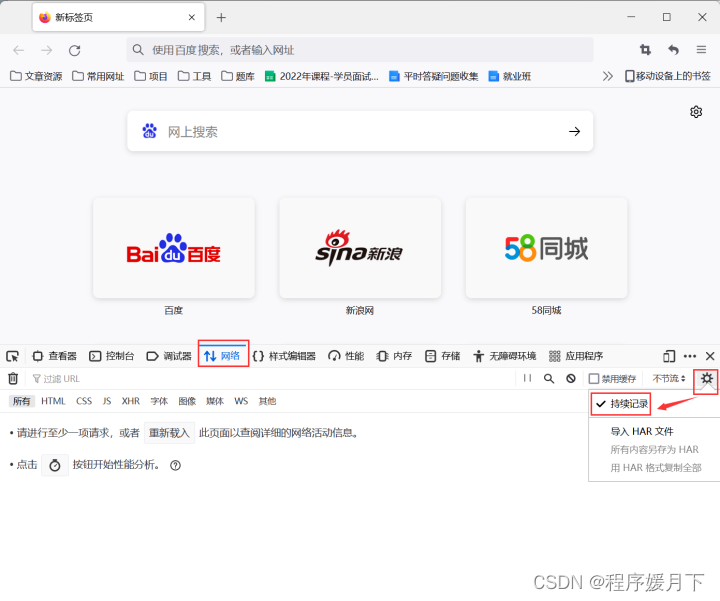Open the 平时答疑问题收集 bookmark

click(433, 76)
